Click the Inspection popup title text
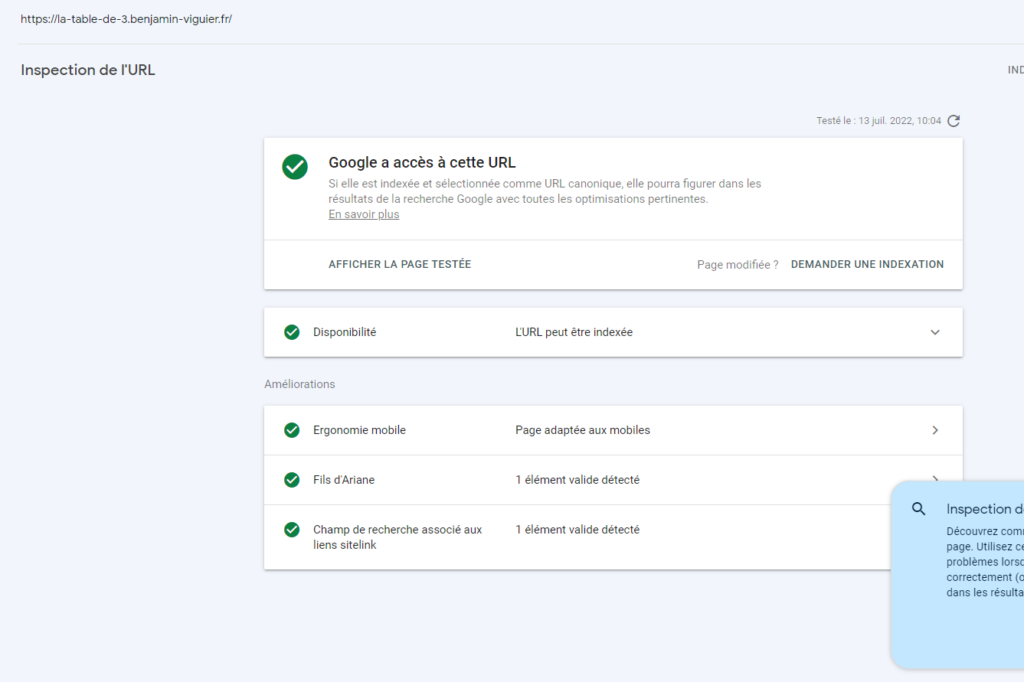The image size is (1024, 682). click(x=984, y=509)
